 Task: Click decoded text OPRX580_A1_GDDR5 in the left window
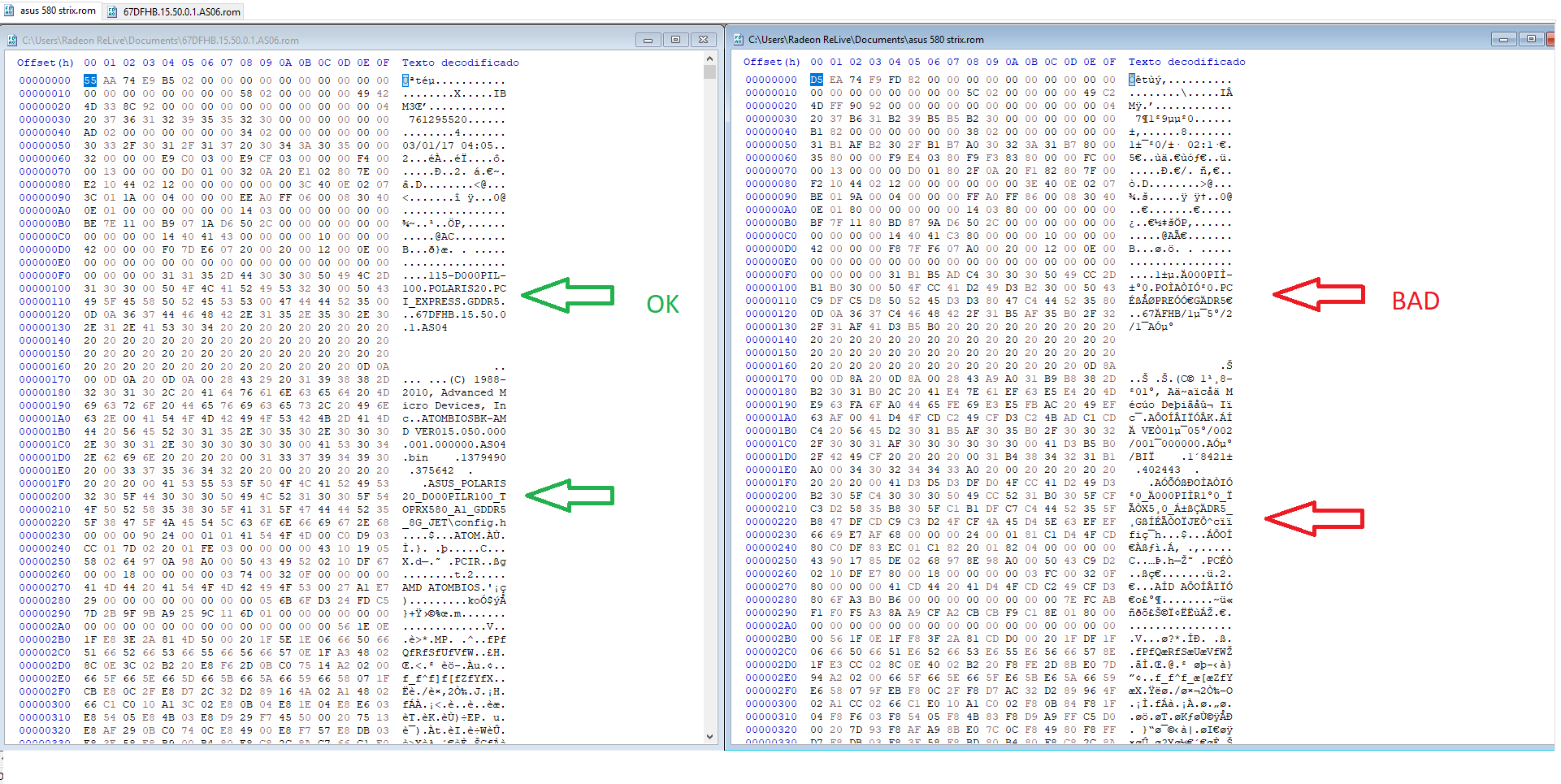click(x=453, y=509)
